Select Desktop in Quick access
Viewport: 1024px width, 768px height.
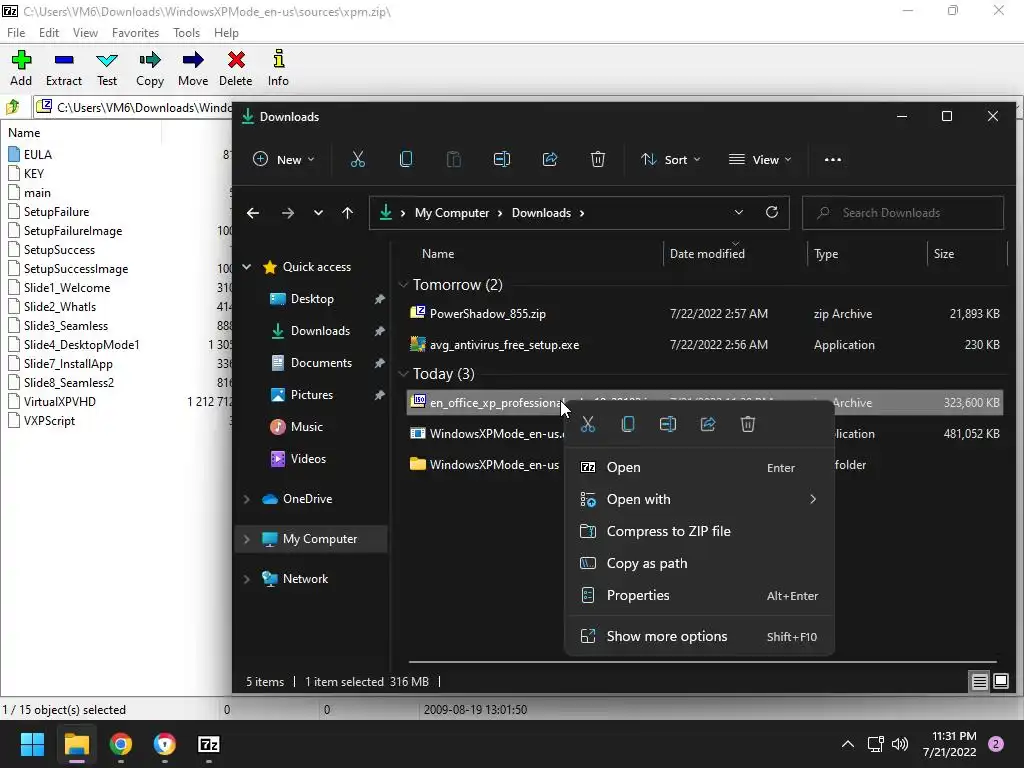(x=312, y=298)
